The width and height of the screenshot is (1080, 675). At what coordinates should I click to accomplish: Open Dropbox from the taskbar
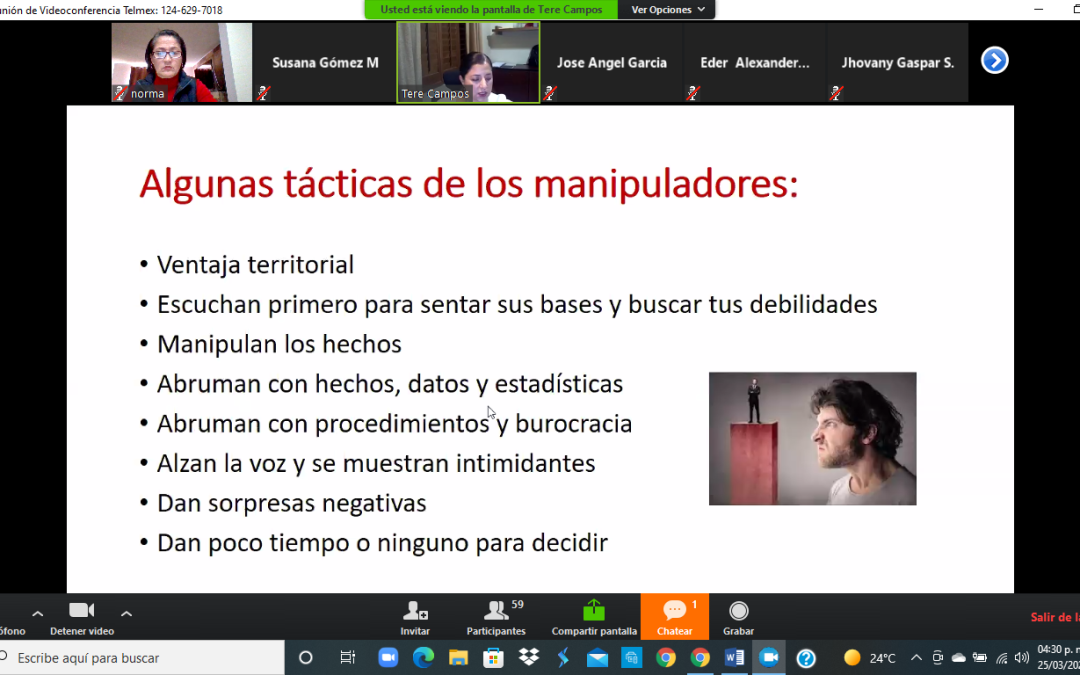(x=528, y=658)
